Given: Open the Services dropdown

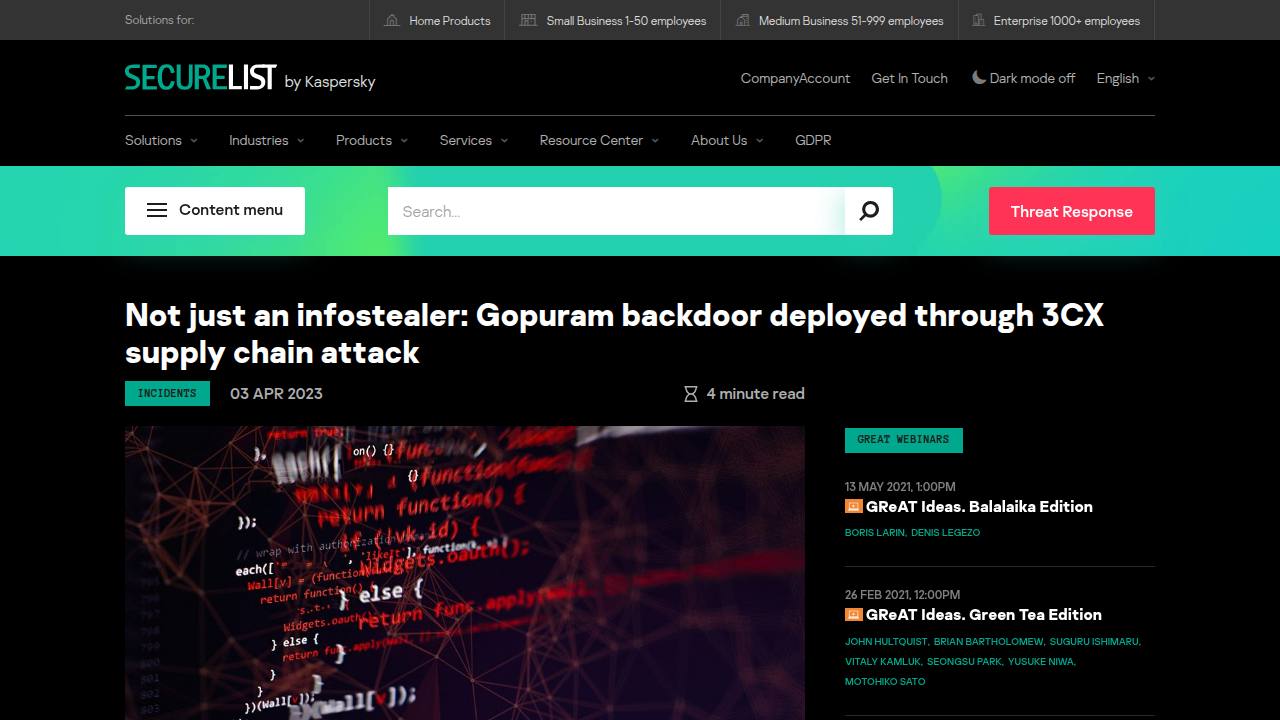Looking at the screenshot, I should [474, 140].
